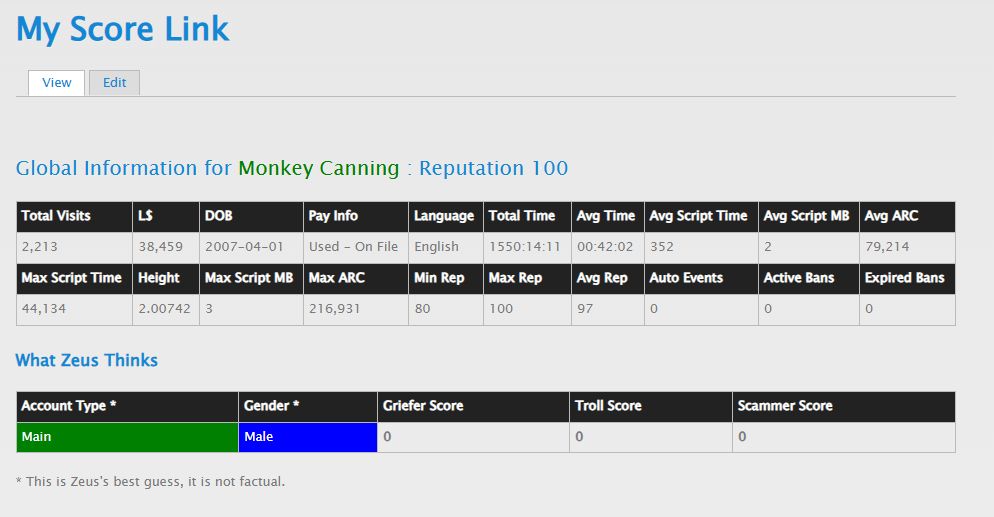This screenshot has width=994, height=517.
Task: Click the Scammer Score header
Action: pos(844,406)
